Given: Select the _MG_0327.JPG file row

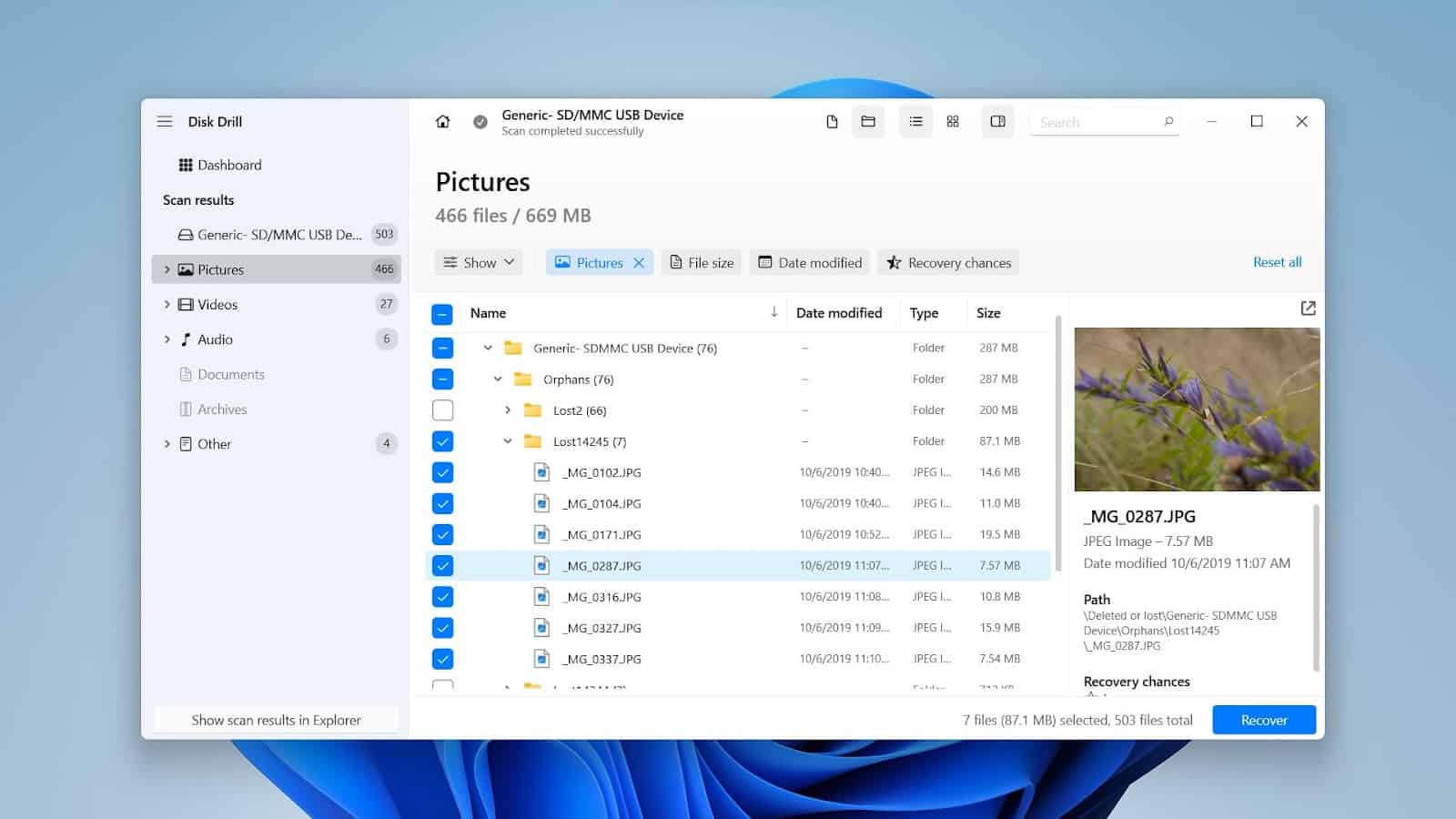Looking at the screenshot, I should click(x=738, y=628).
